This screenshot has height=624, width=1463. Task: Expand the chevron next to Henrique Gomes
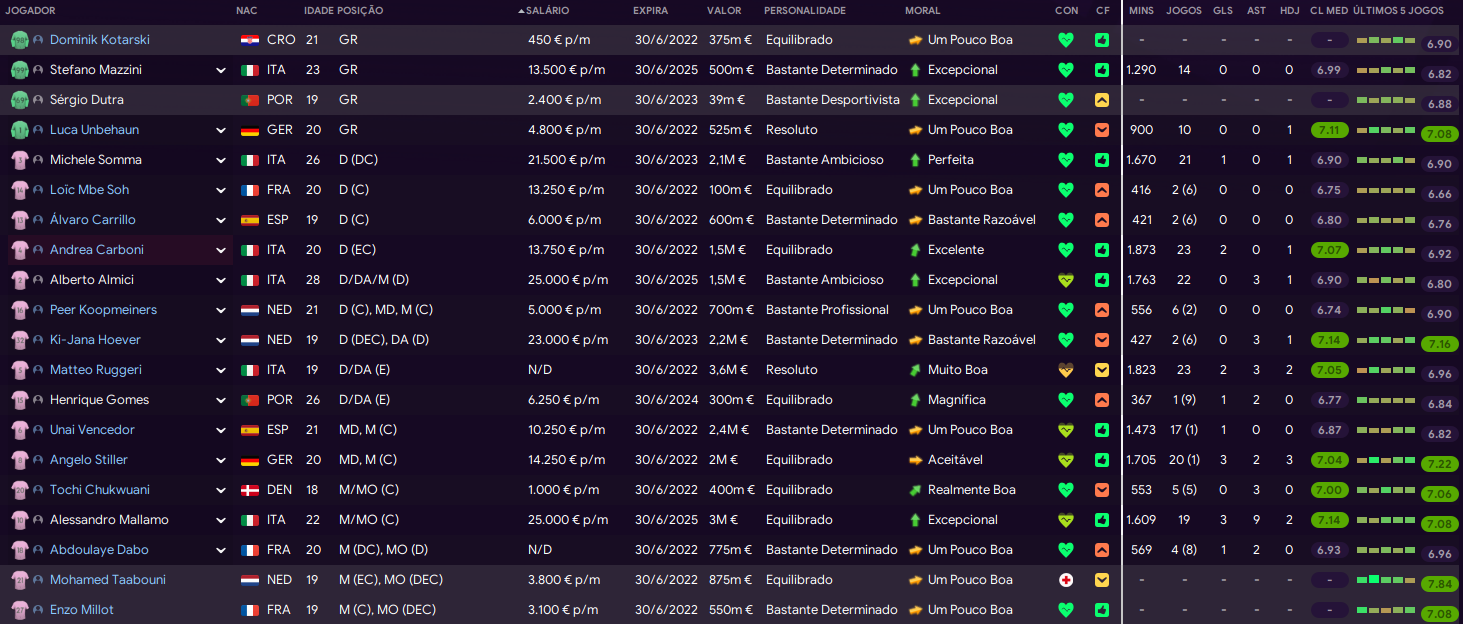(x=221, y=400)
